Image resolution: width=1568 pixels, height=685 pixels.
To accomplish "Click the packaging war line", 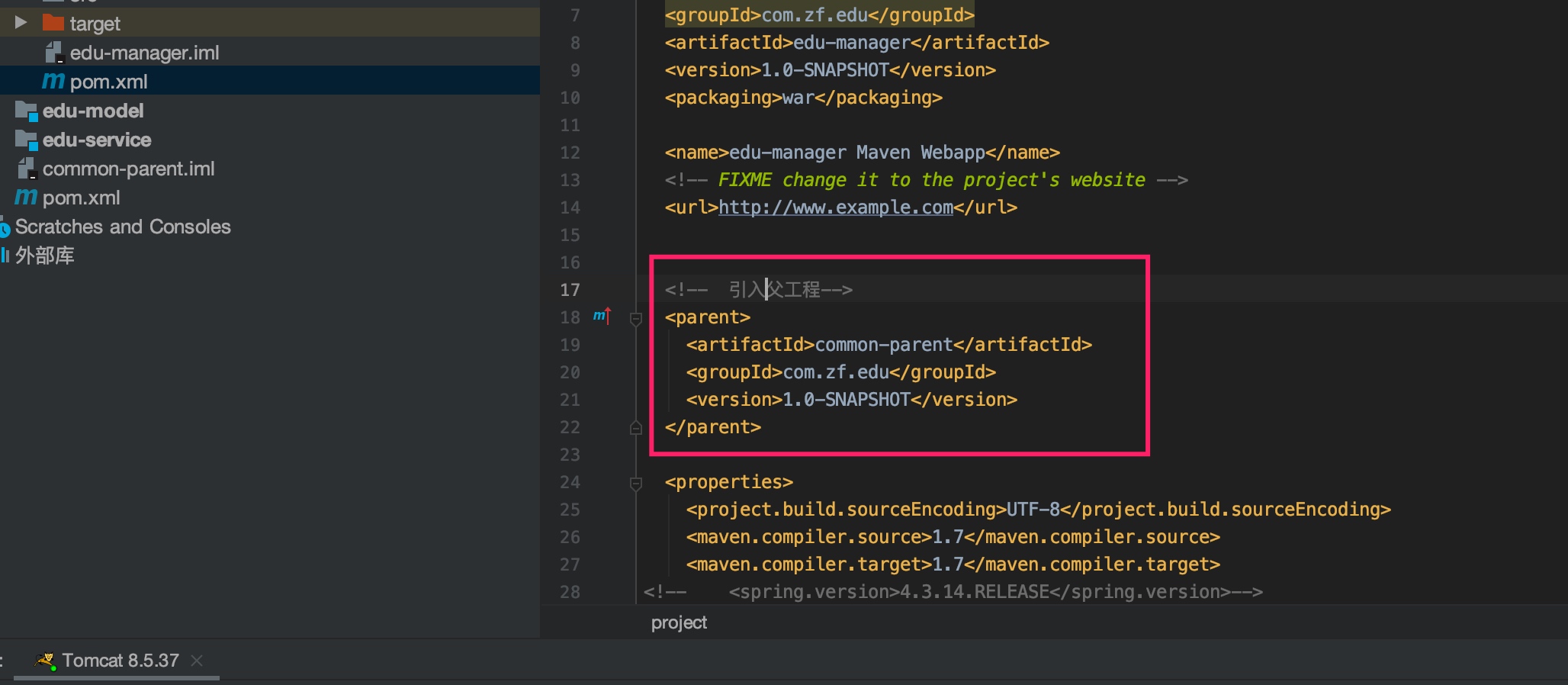I will click(x=804, y=98).
